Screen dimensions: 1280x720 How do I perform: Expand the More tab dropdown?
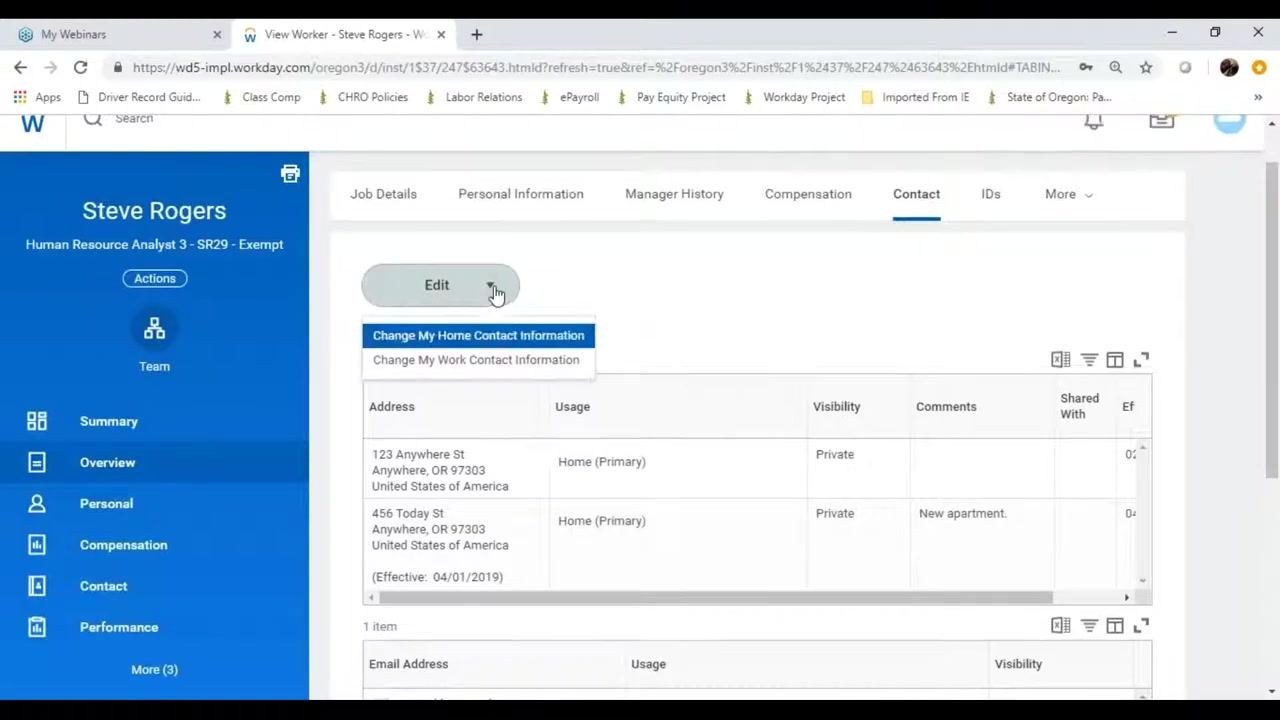point(1069,194)
